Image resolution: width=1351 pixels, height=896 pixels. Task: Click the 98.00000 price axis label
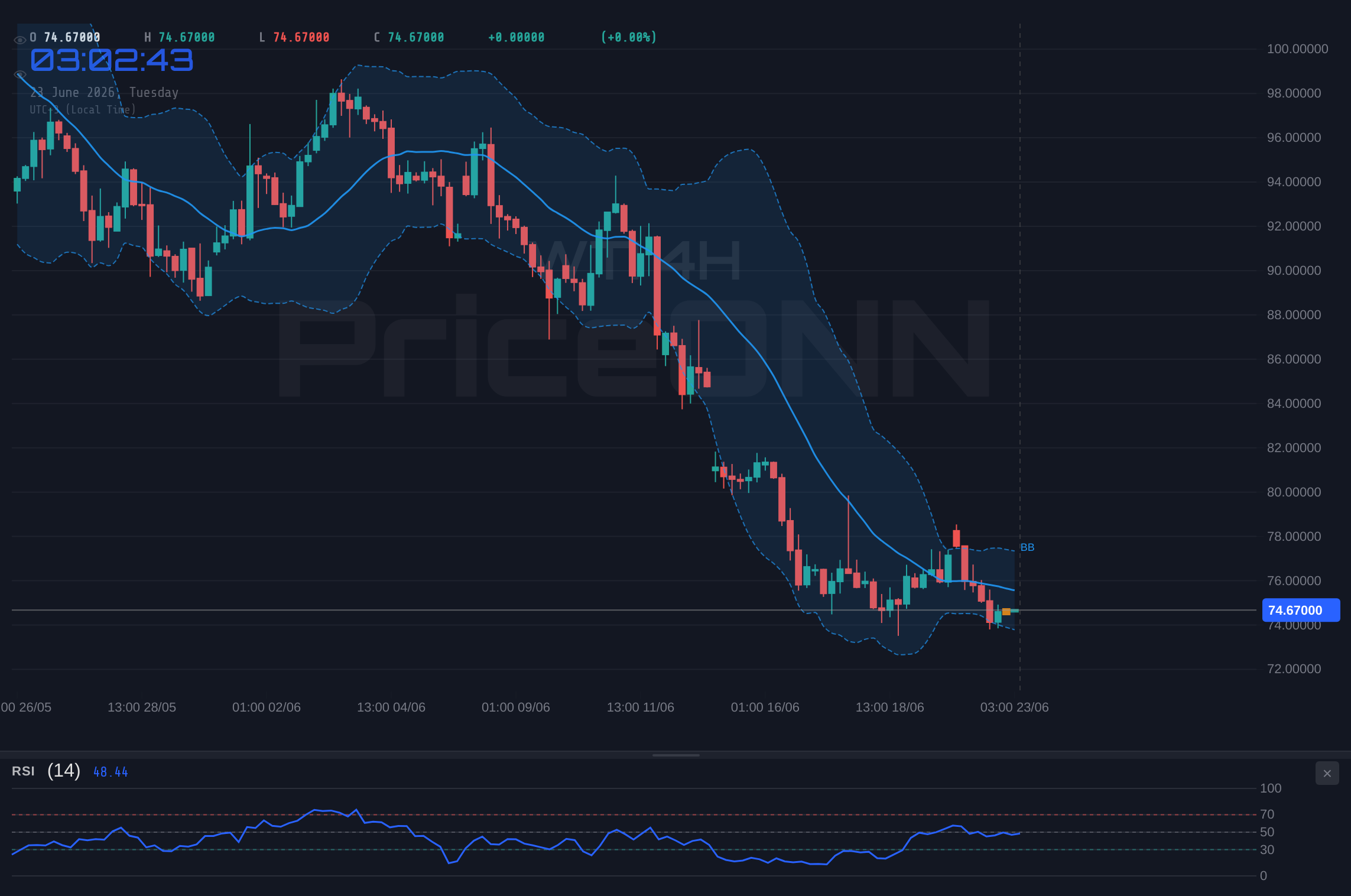click(1294, 93)
